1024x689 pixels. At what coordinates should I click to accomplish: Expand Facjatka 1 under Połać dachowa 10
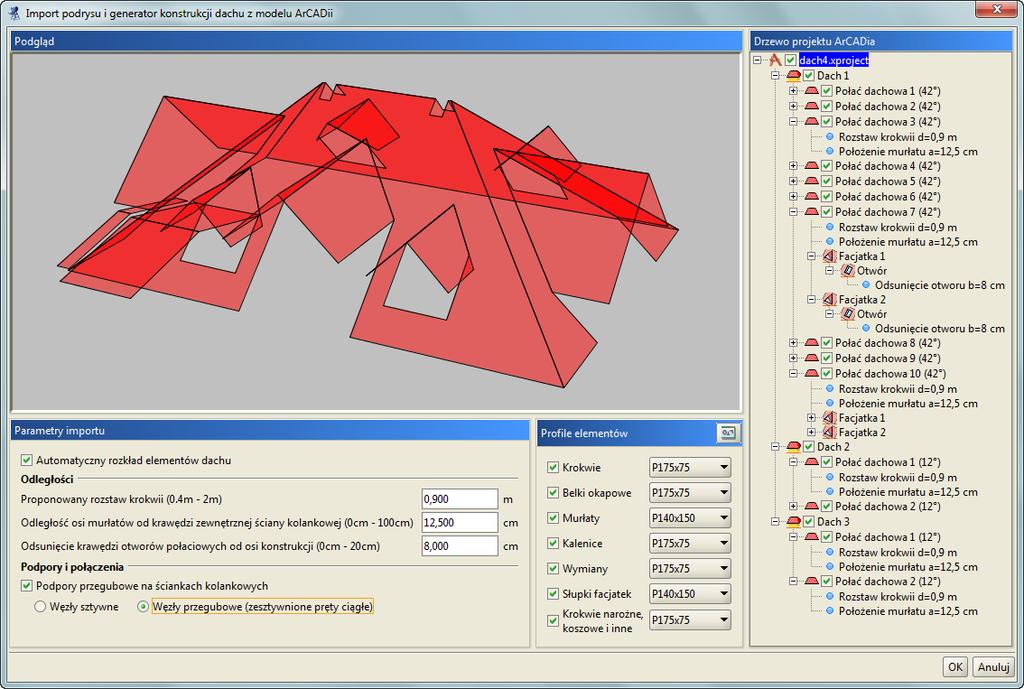[811, 418]
